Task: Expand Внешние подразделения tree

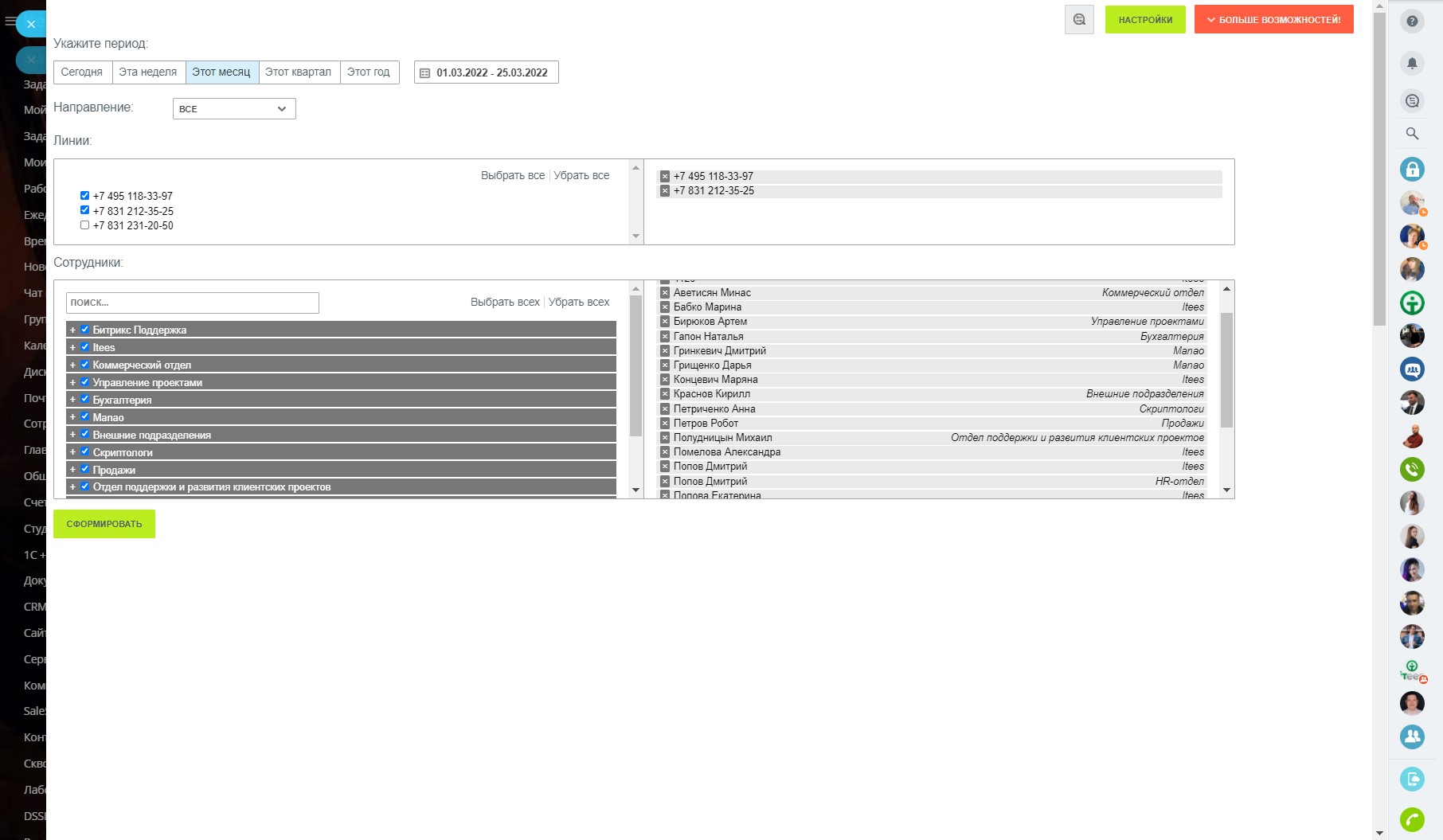Action: 72,435
